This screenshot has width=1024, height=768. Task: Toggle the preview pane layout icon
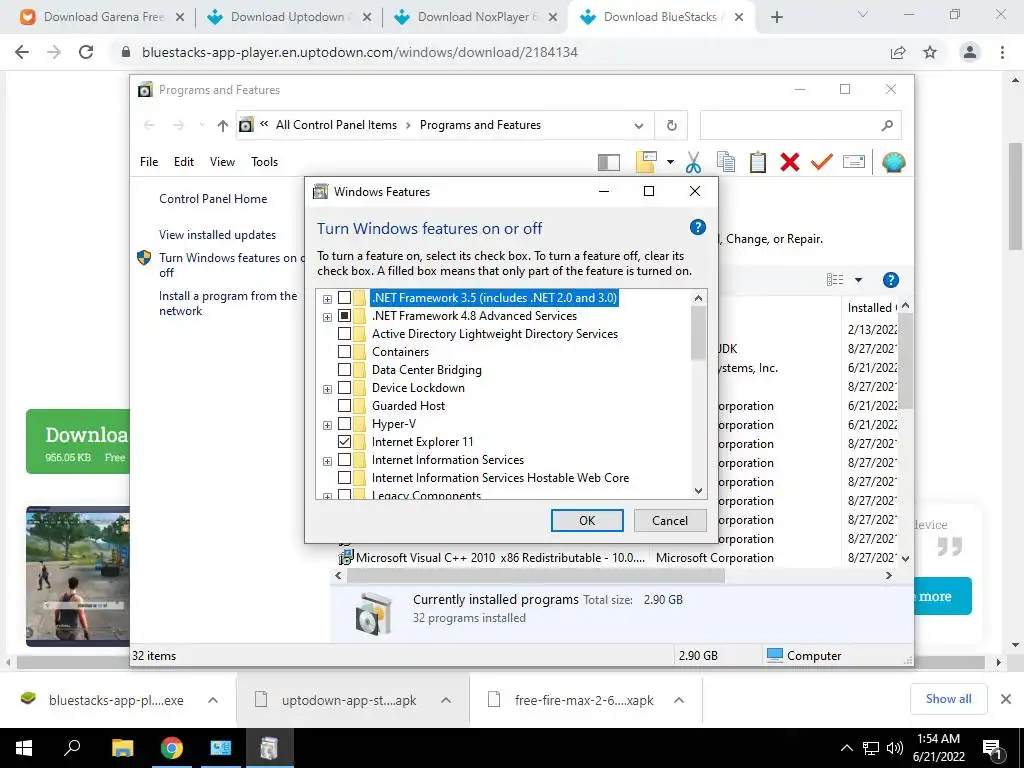[x=609, y=162]
